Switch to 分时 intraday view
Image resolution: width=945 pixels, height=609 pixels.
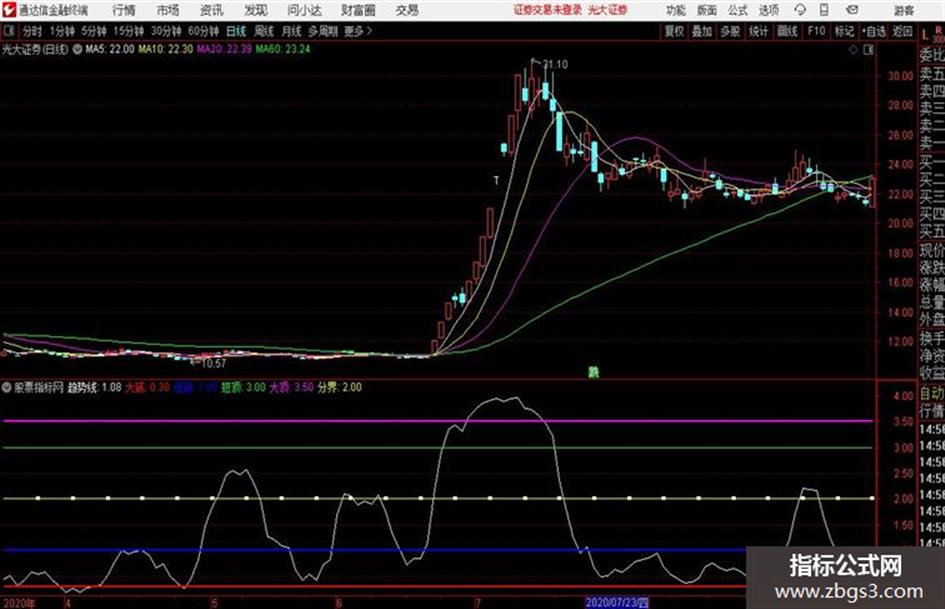coord(33,31)
